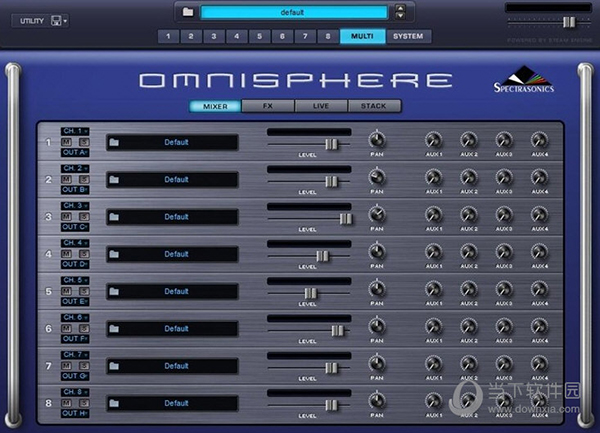The width and height of the screenshot is (600, 433).
Task: Open patch browser folder in channel 5
Action: [114, 292]
